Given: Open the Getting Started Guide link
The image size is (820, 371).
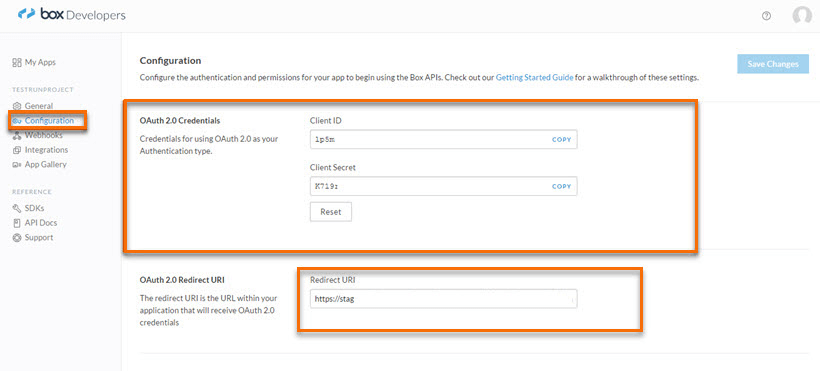Looking at the screenshot, I should pos(534,77).
